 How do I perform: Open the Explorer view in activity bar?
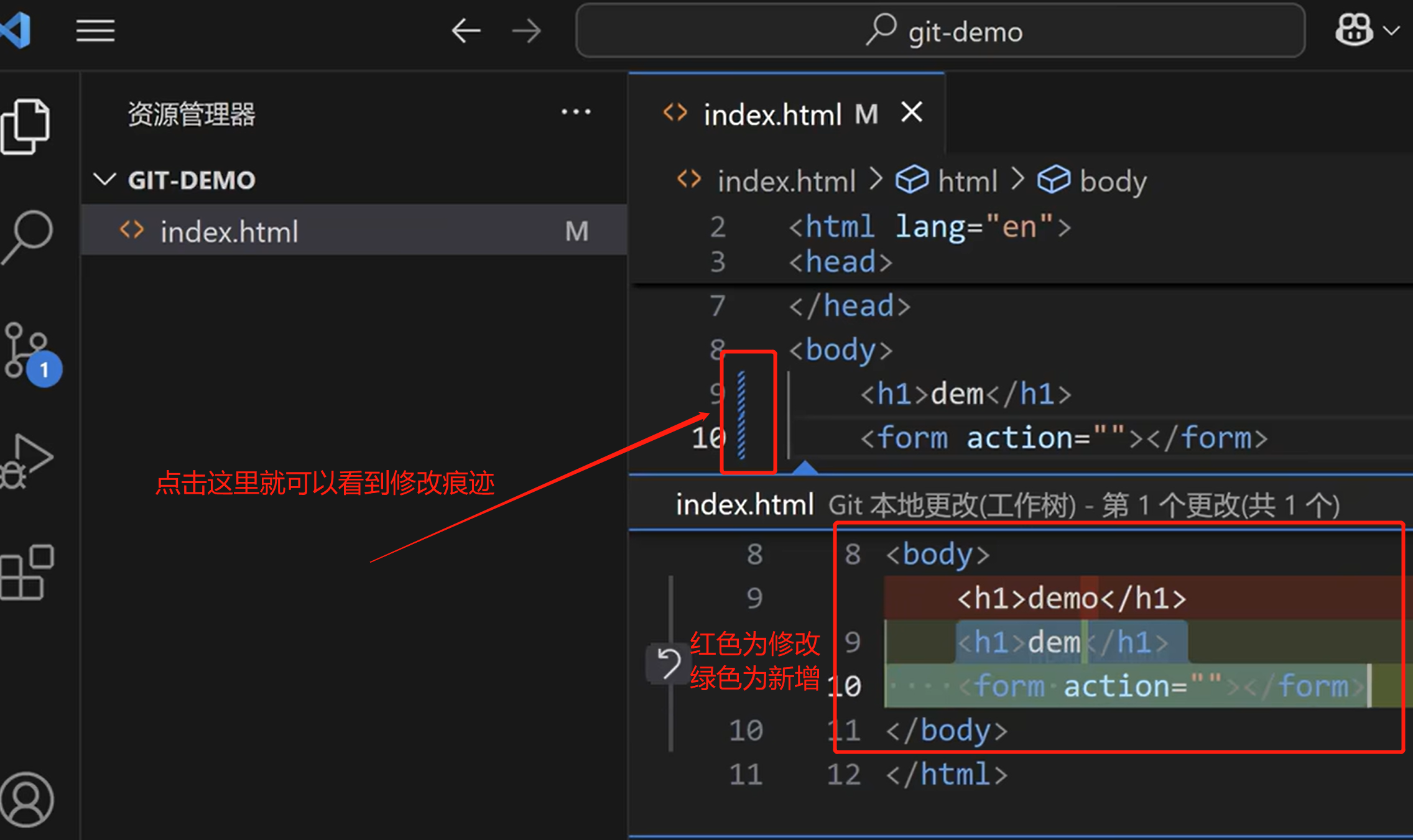(26, 126)
